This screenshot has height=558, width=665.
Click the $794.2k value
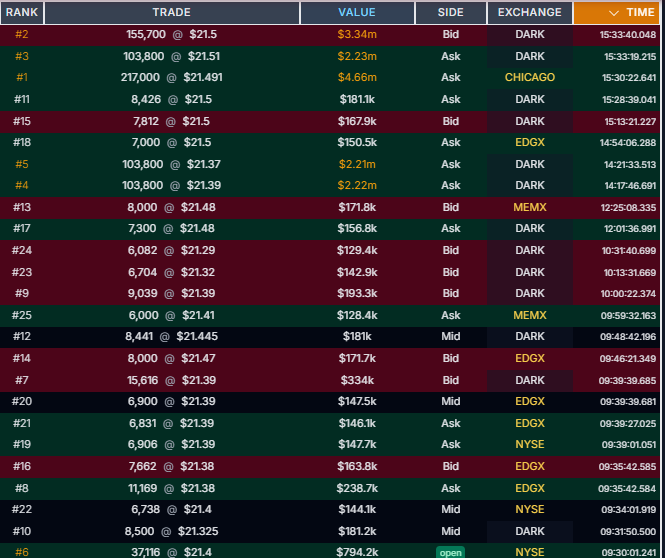pyautogui.click(x=357, y=552)
